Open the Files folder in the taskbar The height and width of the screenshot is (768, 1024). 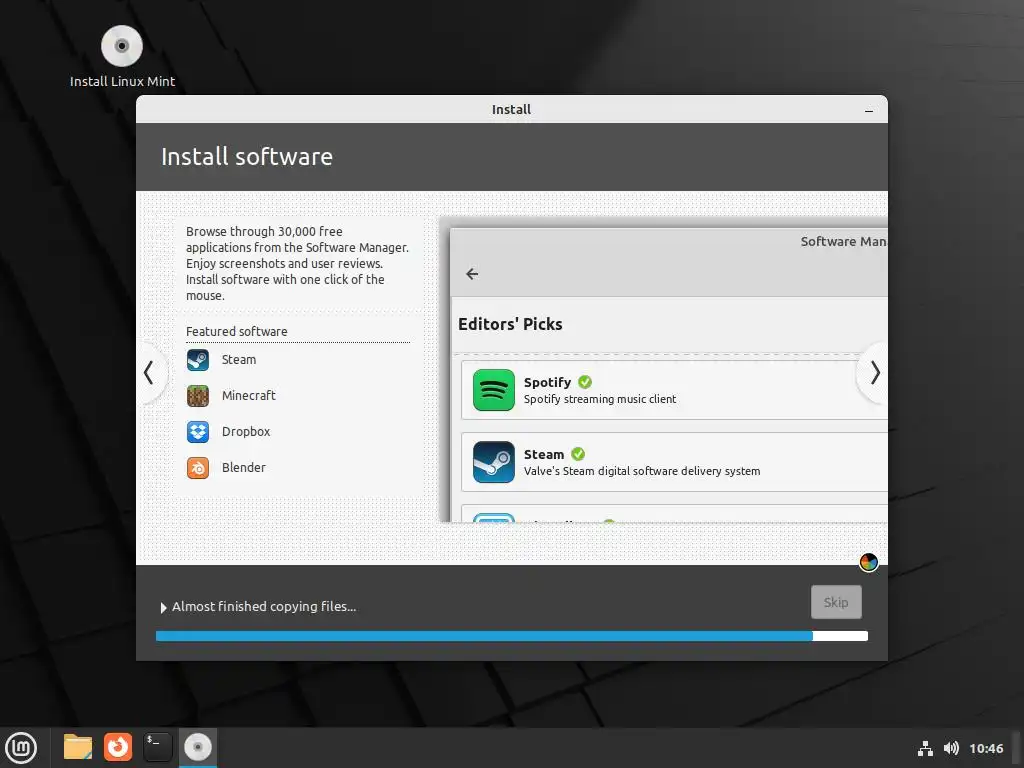[78, 747]
